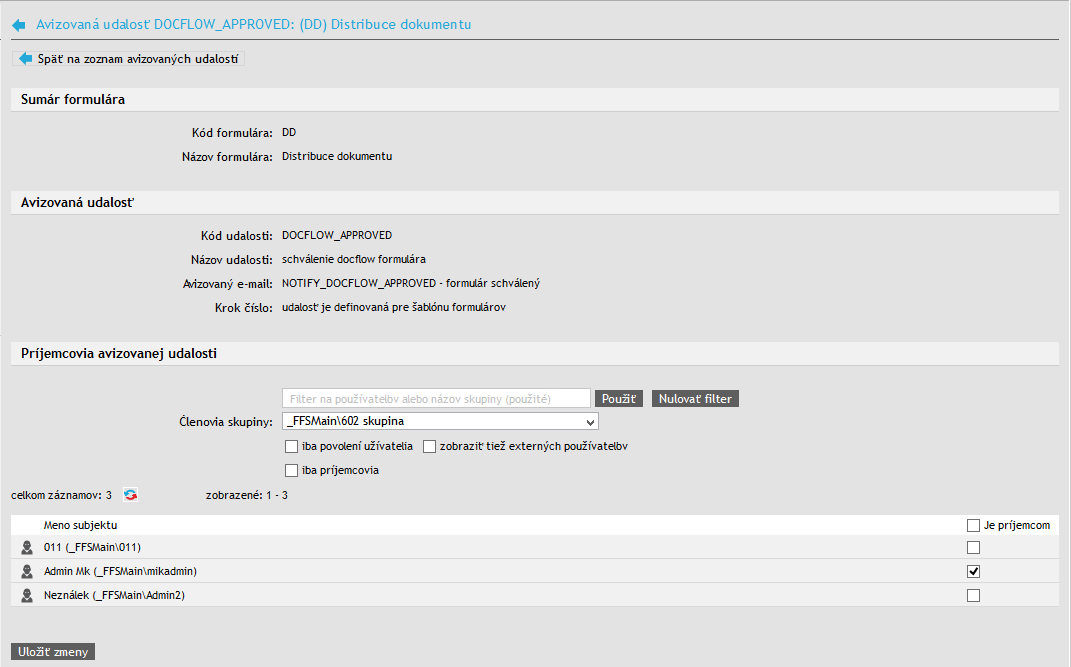Image resolution: width=1071 pixels, height=667 pixels.
Task: Uncheck recipient box for Admin Mk
Action: pos(974,572)
